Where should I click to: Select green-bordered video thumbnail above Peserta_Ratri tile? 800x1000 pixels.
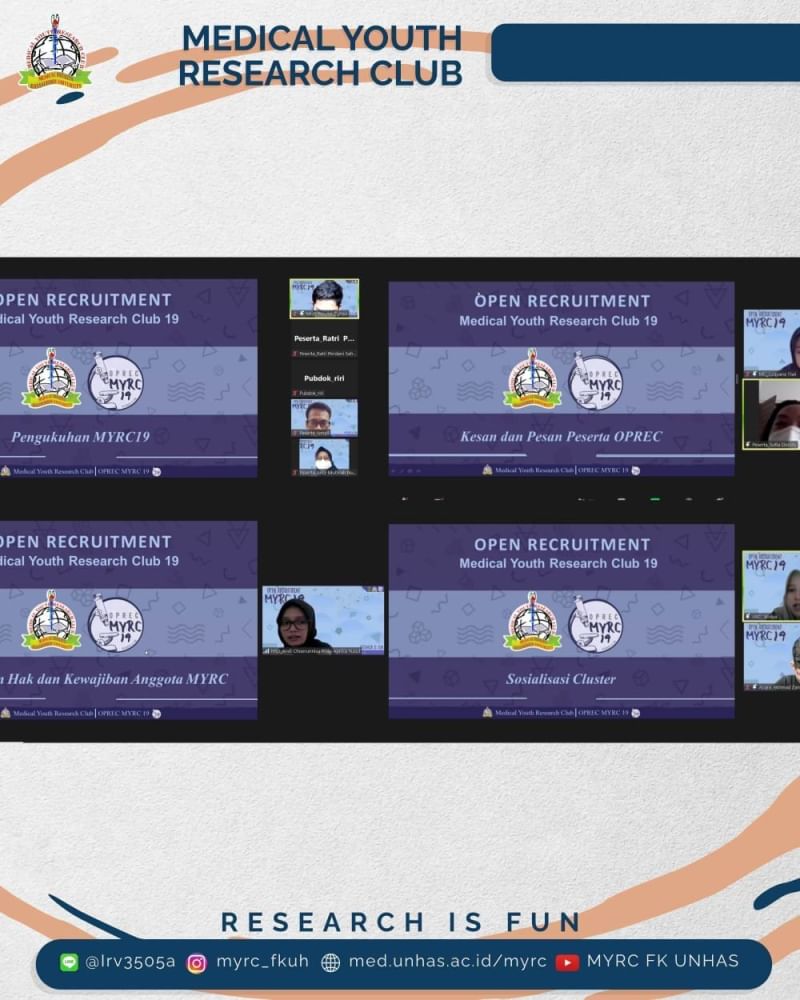(324, 298)
